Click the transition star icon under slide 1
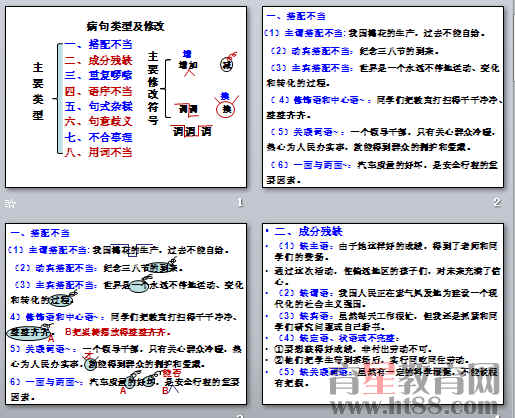Viewport: 515px width, 418px height. [10, 203]
